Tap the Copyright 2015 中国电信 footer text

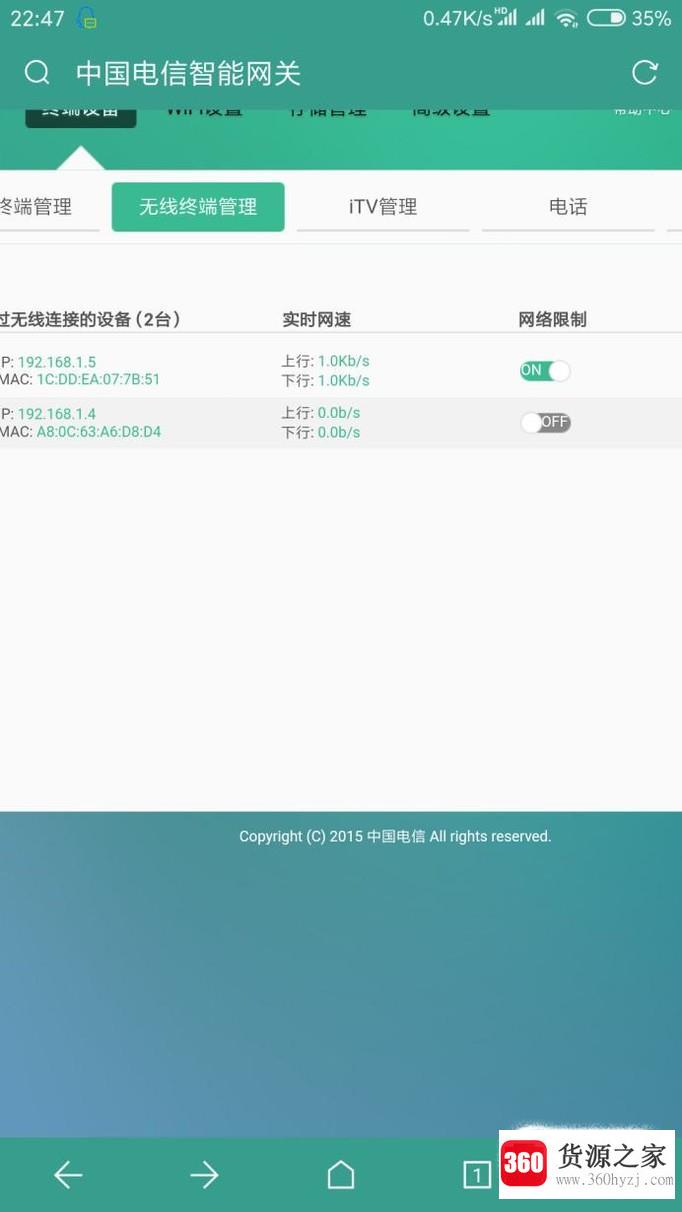point(395,836)
